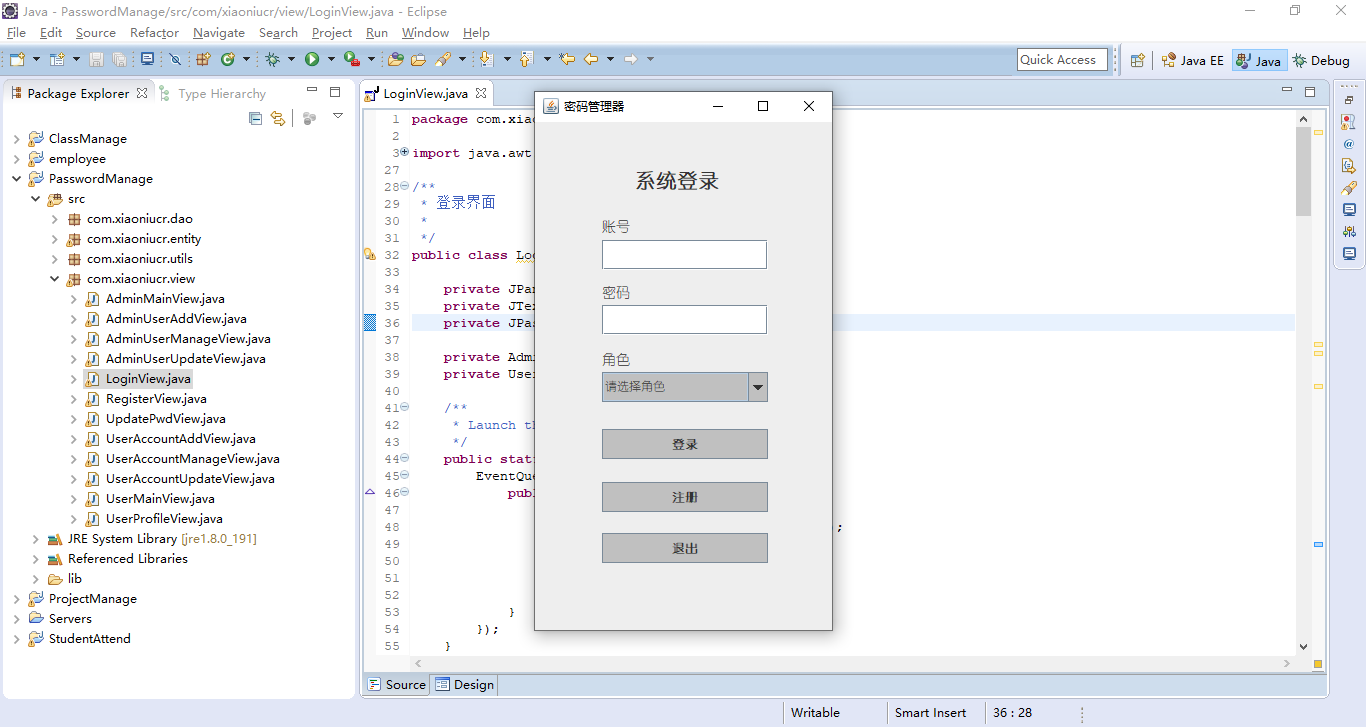Click the New Java Class icon
1366x727 pixels.
pos(228,59)
